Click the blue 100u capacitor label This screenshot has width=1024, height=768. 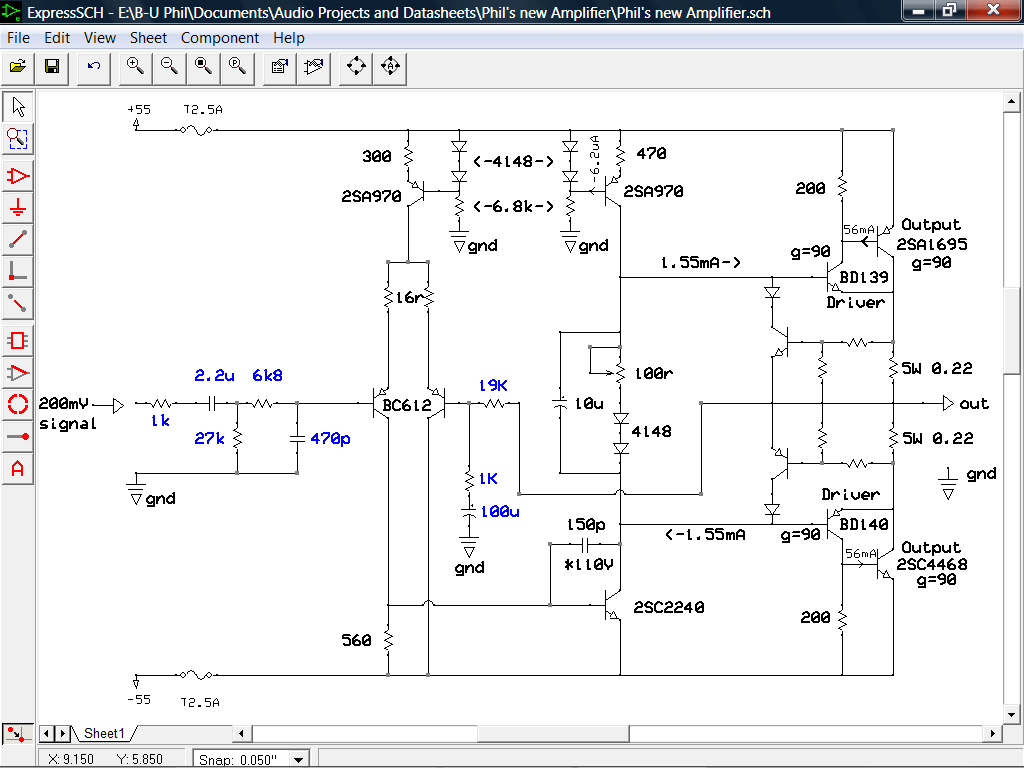(x=500, y=512)
